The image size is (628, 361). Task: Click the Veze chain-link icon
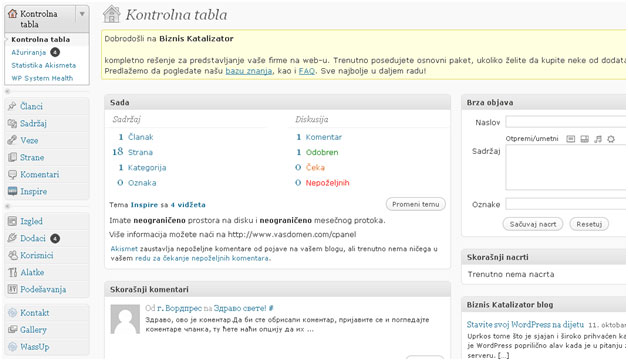coord(12,140)
